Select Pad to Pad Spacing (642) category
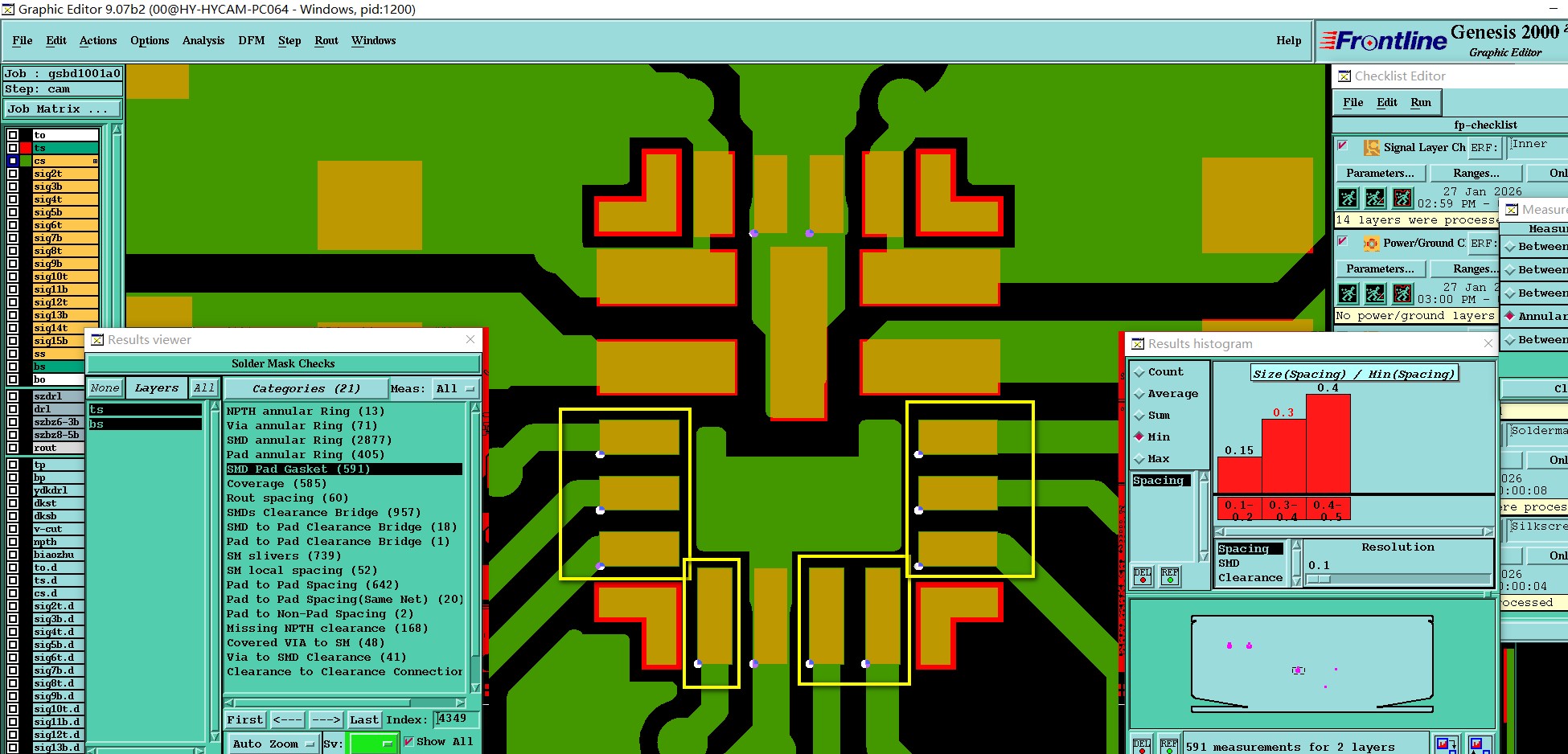 pyautogui.click(x=313, y=584)
